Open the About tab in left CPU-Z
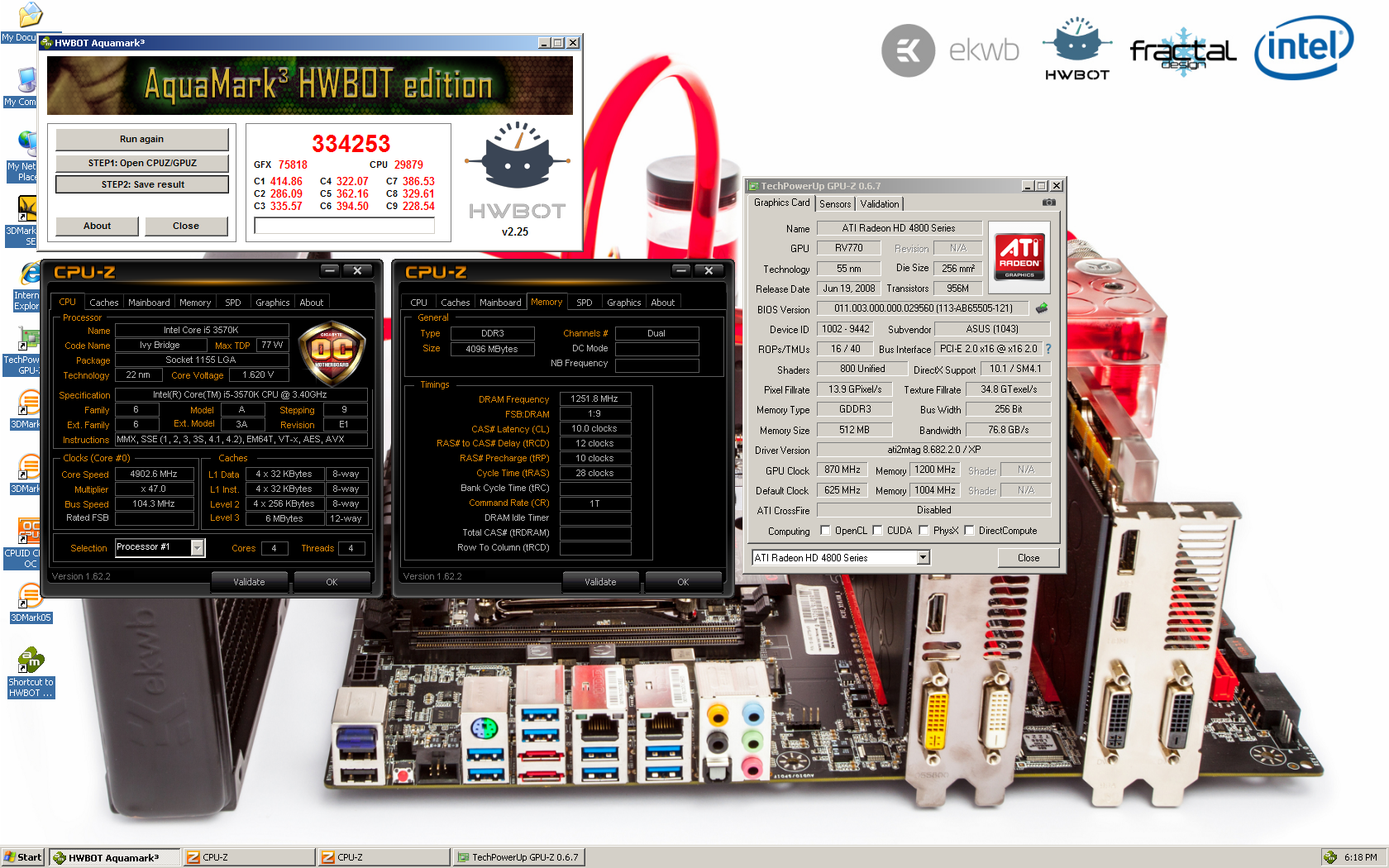The image size is (1389, 868). (x=312, y=303)
